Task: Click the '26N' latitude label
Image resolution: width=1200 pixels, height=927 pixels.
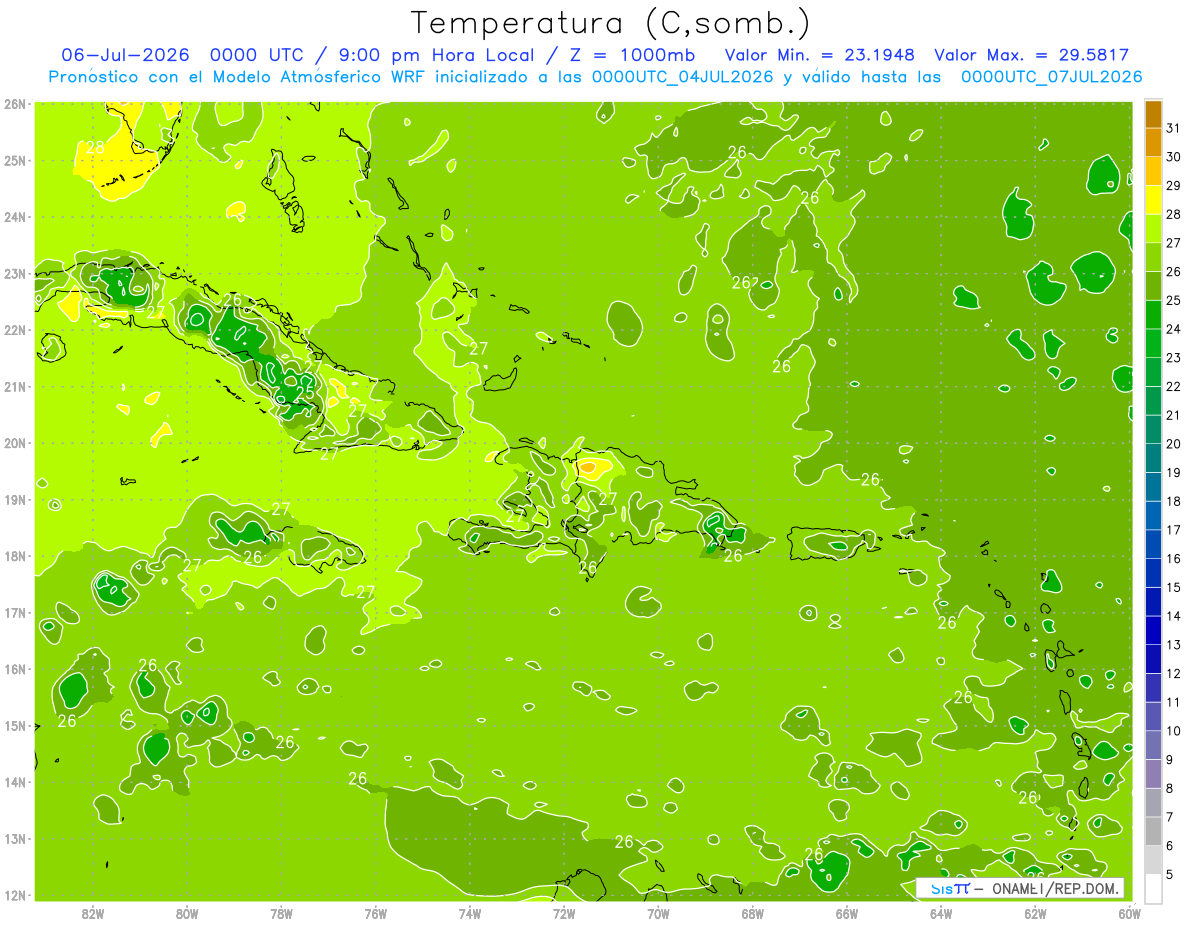Action: pos(15,104)
